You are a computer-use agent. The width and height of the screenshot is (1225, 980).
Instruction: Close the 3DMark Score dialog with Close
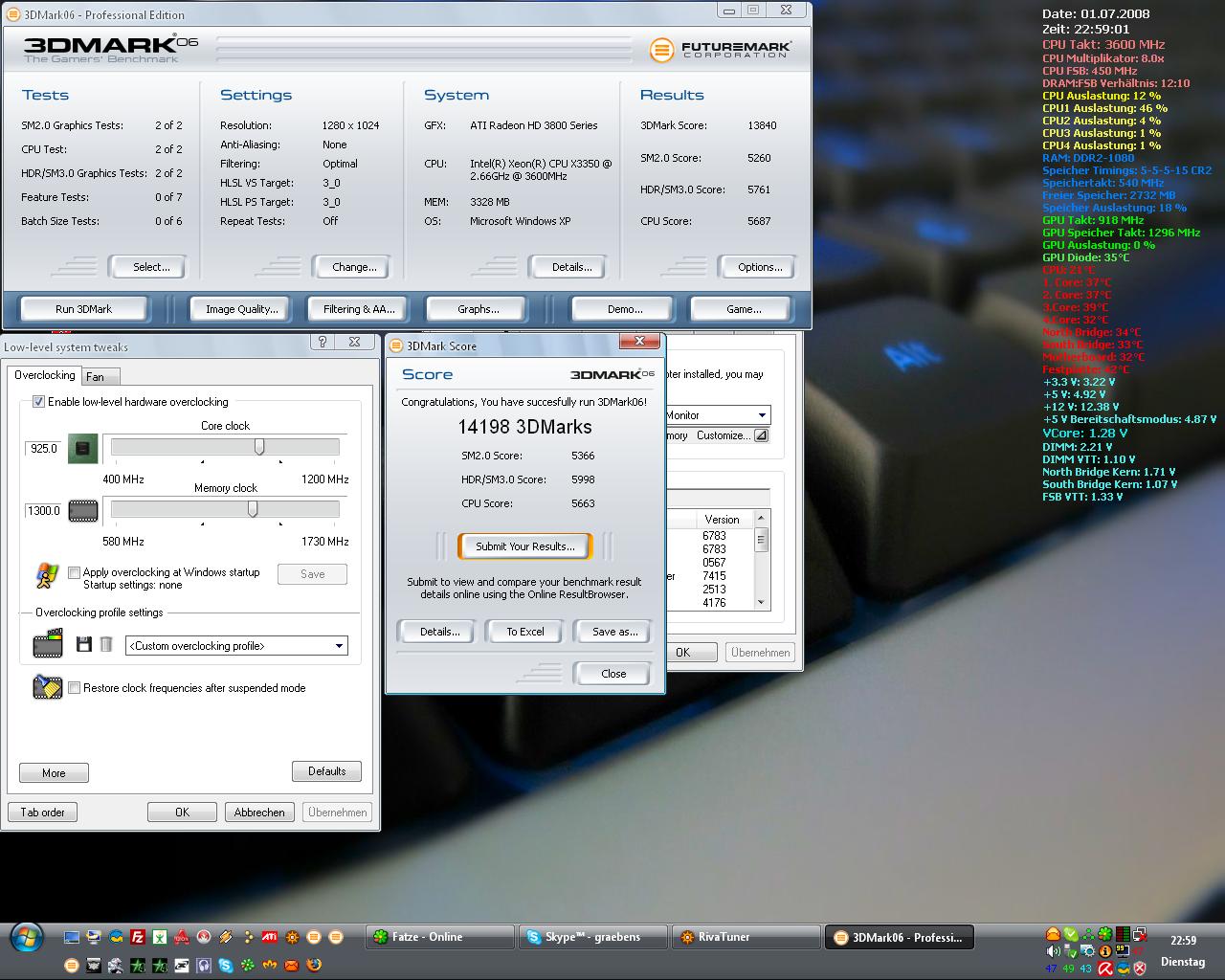(613, 674)
